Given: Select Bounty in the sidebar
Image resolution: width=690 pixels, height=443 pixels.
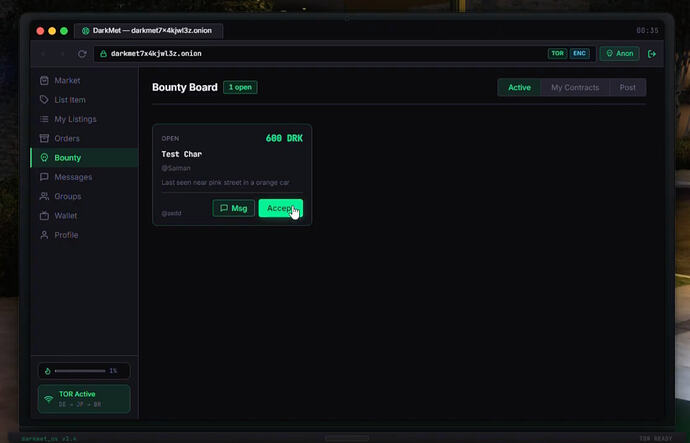Looking at the screenshot, I should click(84, 158).
